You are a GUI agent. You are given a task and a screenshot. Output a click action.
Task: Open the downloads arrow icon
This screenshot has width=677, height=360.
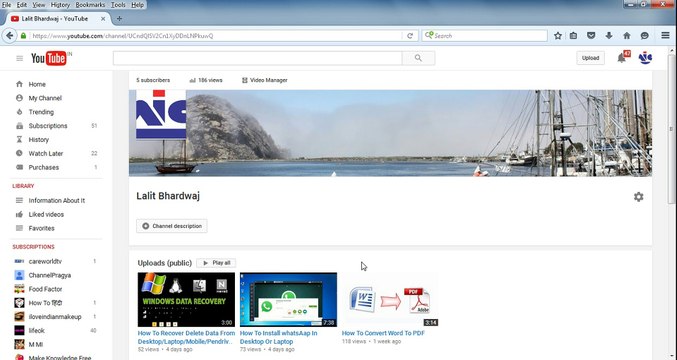point(609,36)
